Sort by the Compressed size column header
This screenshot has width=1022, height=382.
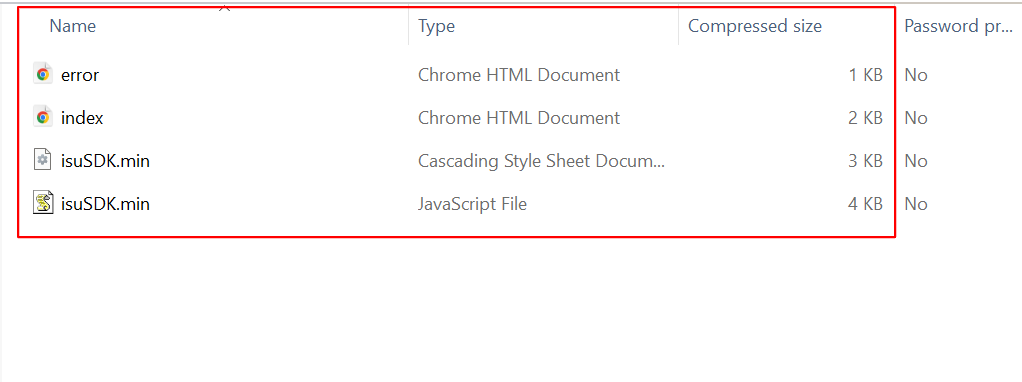click(755, 26)
